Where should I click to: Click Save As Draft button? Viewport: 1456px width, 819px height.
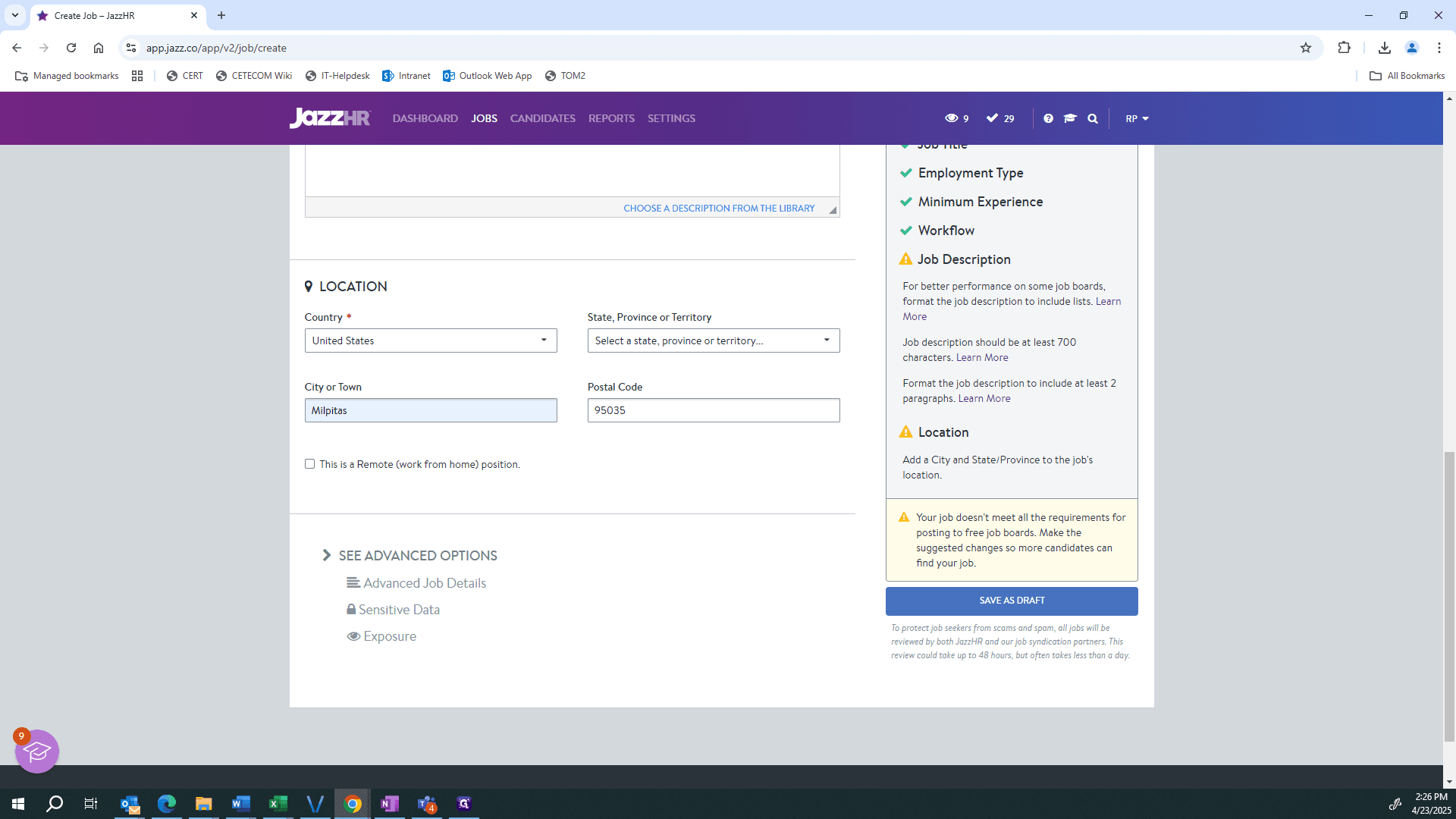(1012, 601)
